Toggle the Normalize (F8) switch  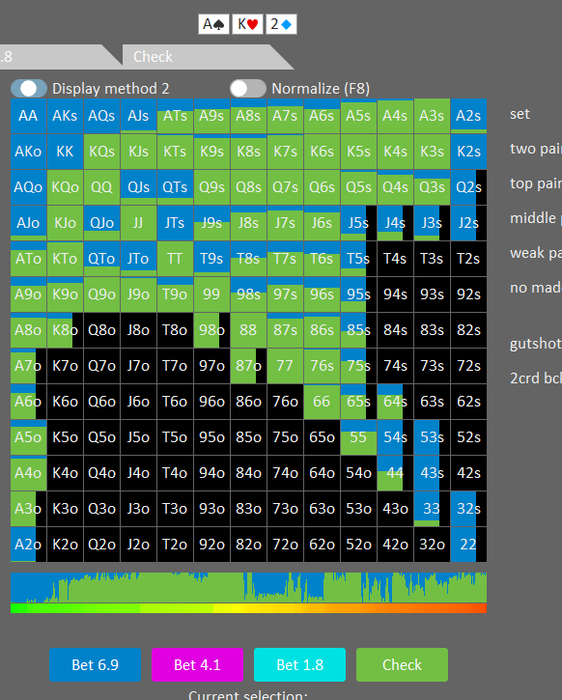pos(248,88)
